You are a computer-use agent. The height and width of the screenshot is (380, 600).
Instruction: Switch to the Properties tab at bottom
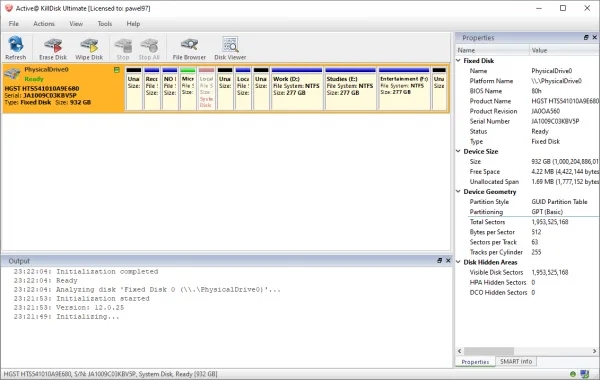tap(475, 362)
